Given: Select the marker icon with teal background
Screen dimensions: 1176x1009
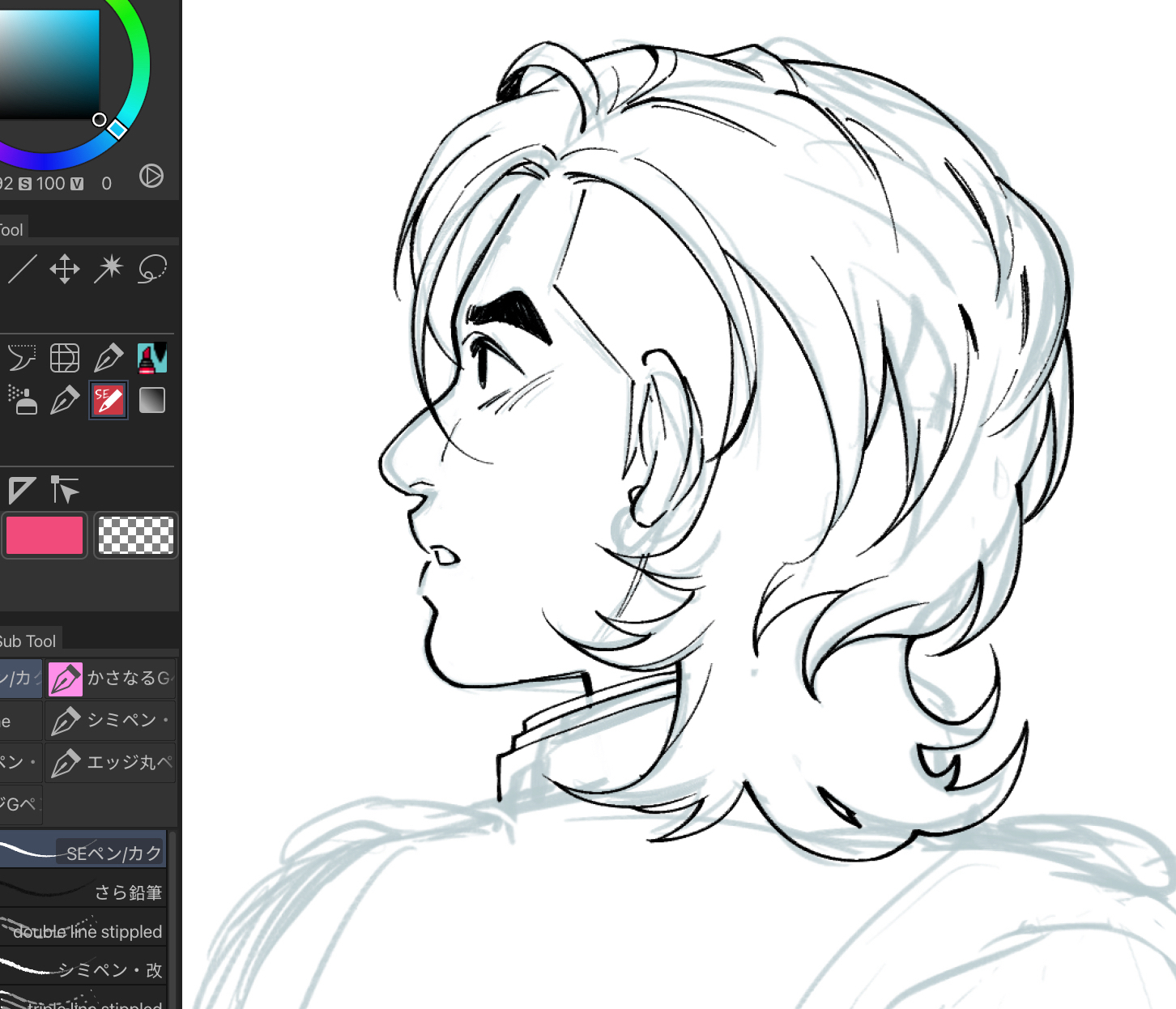Looking at the screenshot, I should click(x=151, y=357).
